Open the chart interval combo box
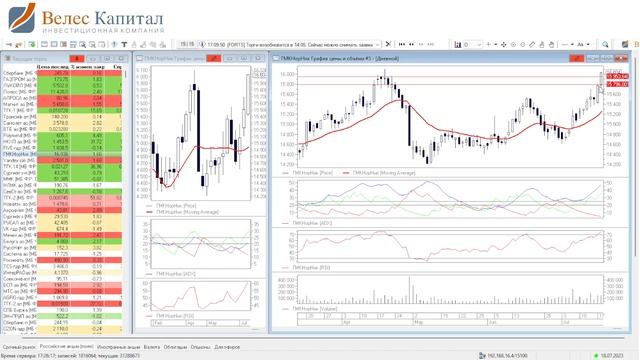Viewport: 640px width, 360px height. (x=473, y=44)
